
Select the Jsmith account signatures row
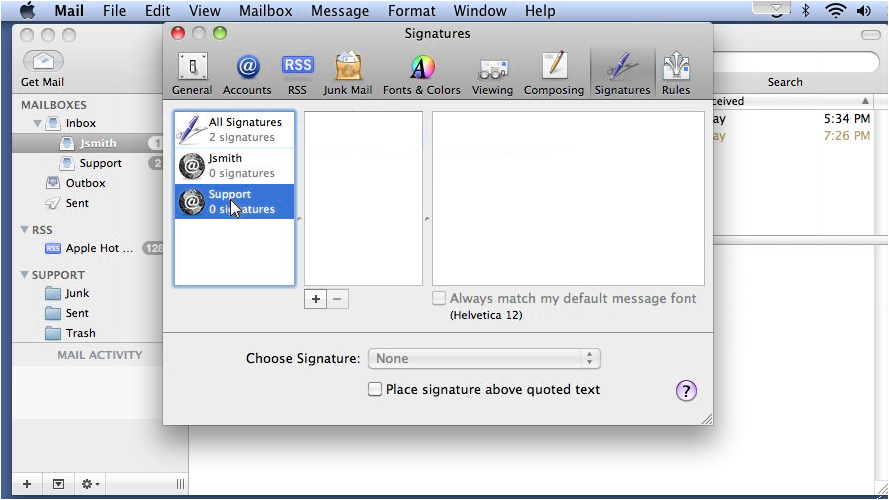point(234,166)
